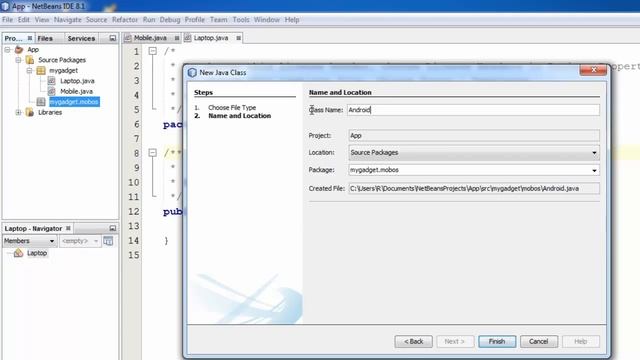Switch to the Services tab

pos(81,38)
